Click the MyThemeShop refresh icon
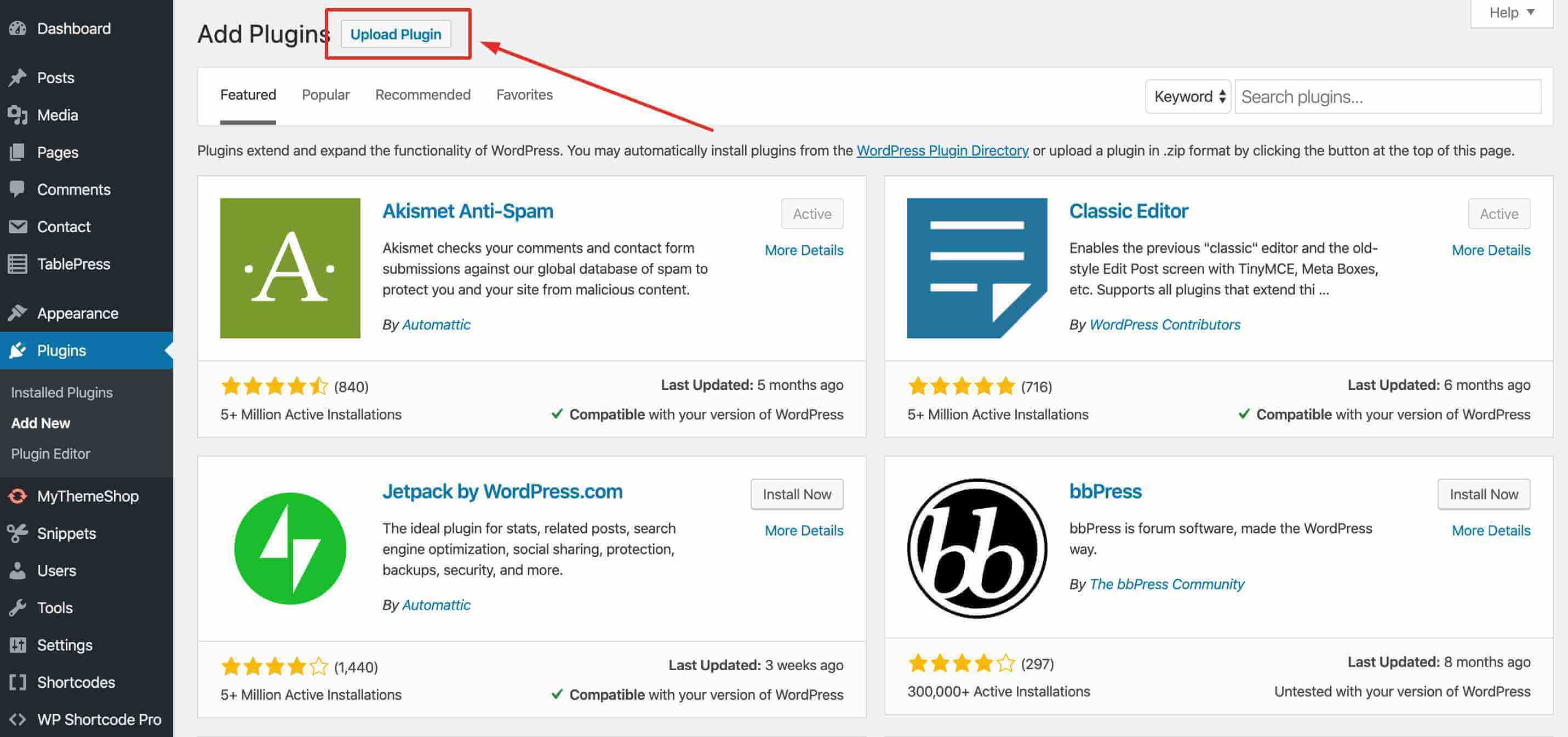1568x737 pixels. [x=18, y=496]
